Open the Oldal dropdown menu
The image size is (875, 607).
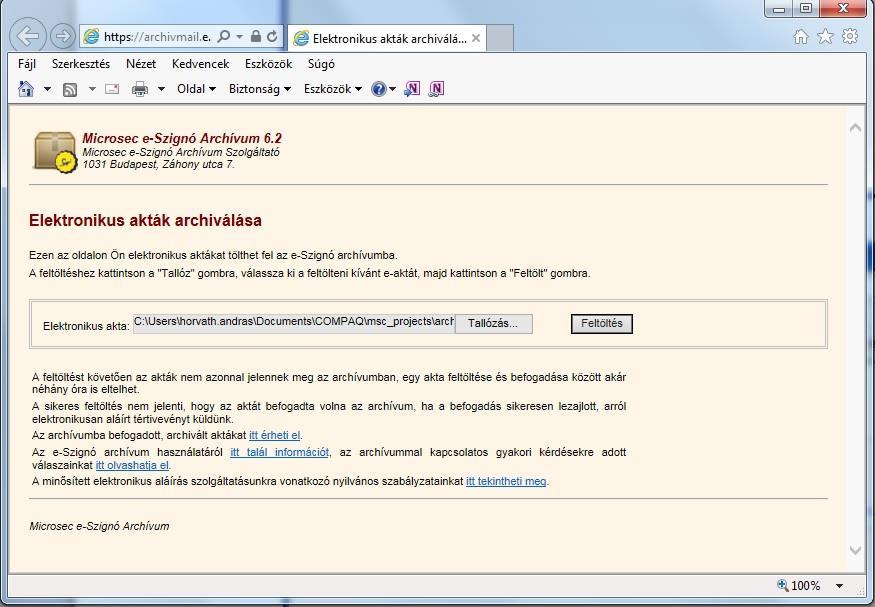196,89
